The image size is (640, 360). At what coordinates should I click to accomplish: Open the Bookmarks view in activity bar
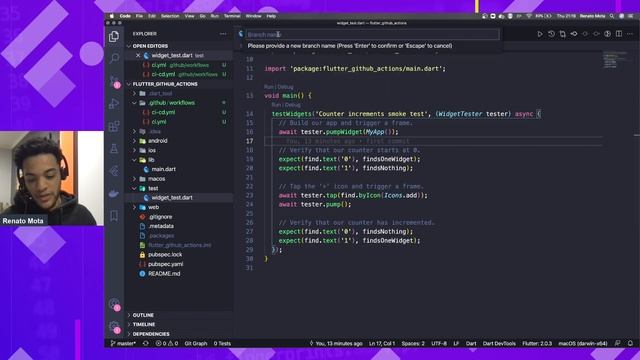pyautogui.click(x=114, y=216)
